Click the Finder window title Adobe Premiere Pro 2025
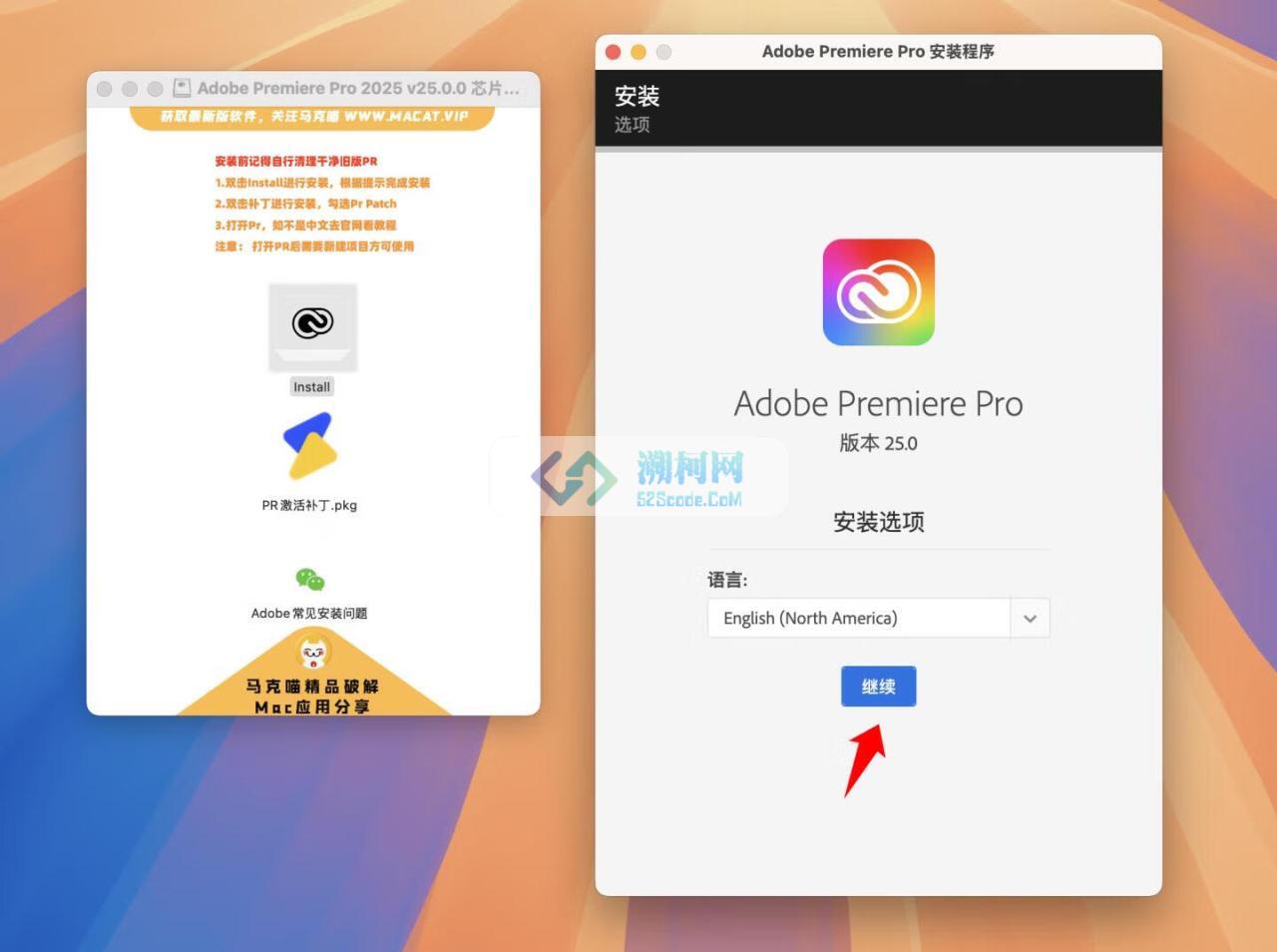Image resolution: width=1277 pixels, height=952 pixels. tap(358, 88)
